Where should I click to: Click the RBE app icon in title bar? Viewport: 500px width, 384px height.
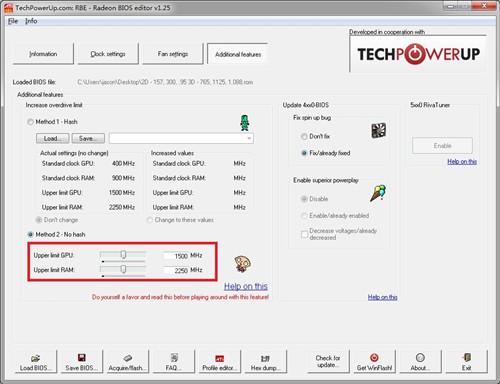[8, 8]
